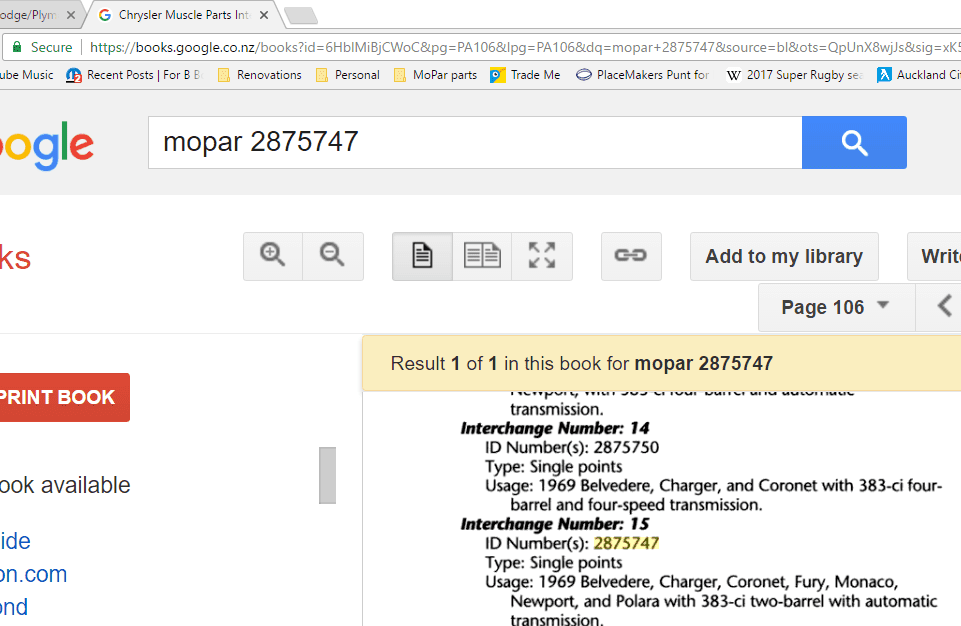961x626 pixels.
Task: Click the blue search magnifier button
Action: click(854, 142)
